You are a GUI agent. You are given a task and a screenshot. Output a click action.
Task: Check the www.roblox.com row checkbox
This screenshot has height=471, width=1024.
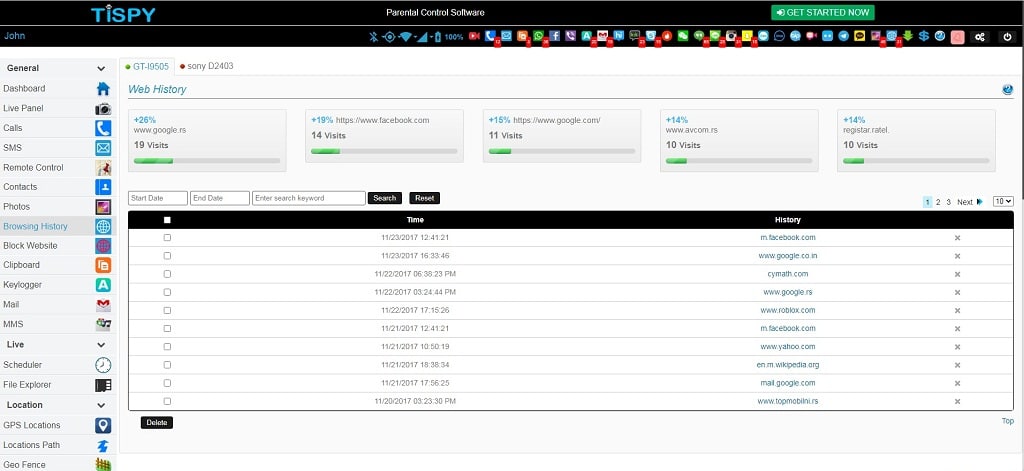pyautogui.click(x=167, y=310)
